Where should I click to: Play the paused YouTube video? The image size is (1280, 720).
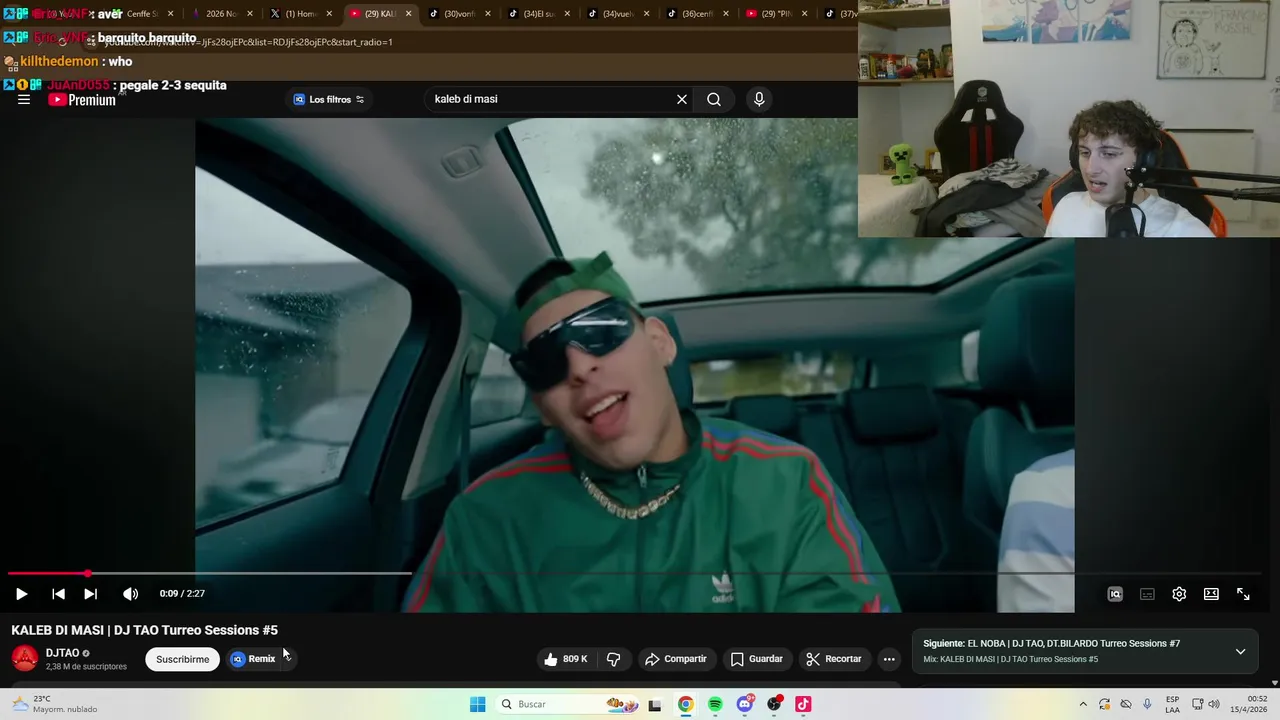click(x=21, y=594)
